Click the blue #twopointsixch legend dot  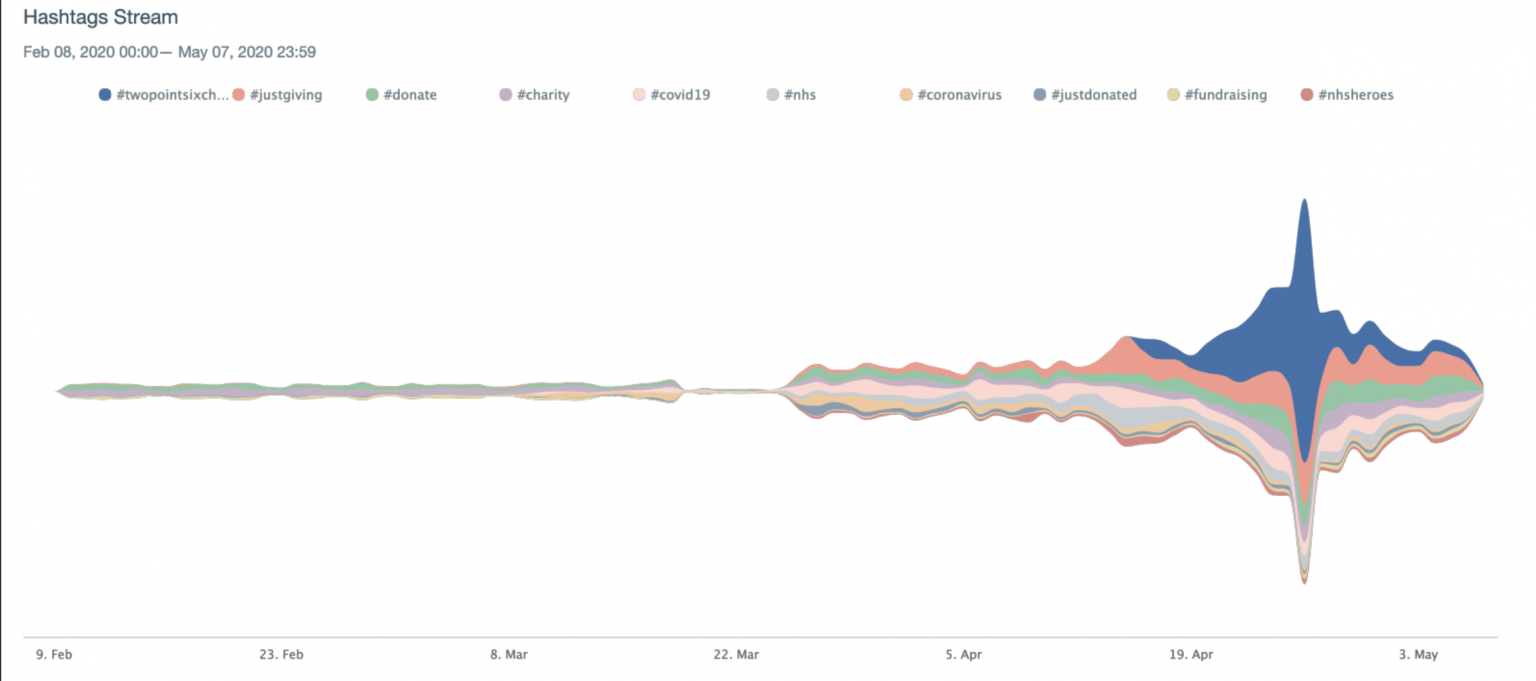click(x=105, y=95)
